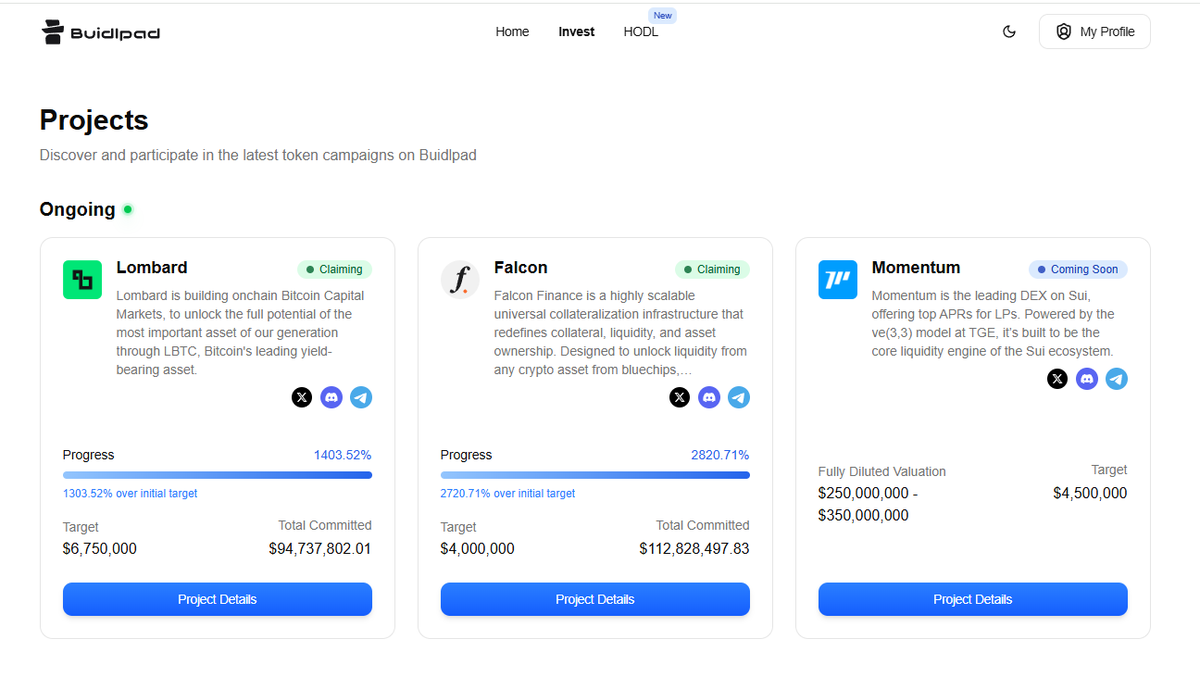The image size is (1200, 677).
Task: Click the Momentum description text
Action: pos(993,324)
